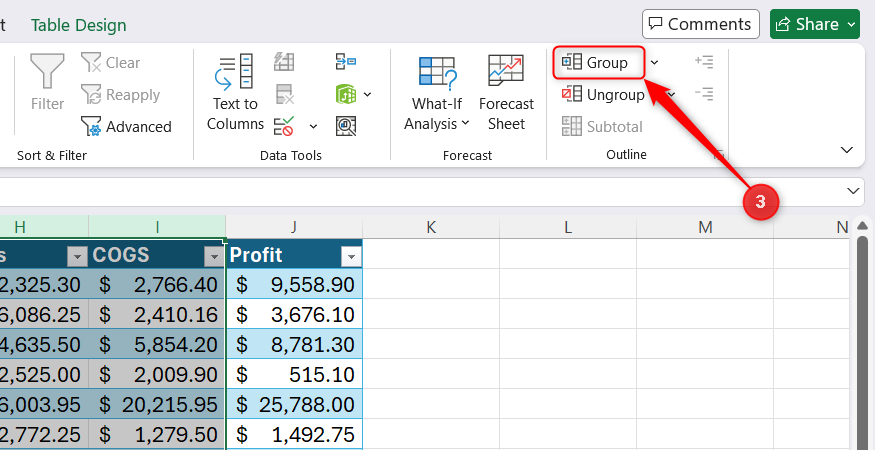This screenshot has width=875, height=450.
Task: Open the Relationships dropdown arrow
Action: [x=367, y=94]
